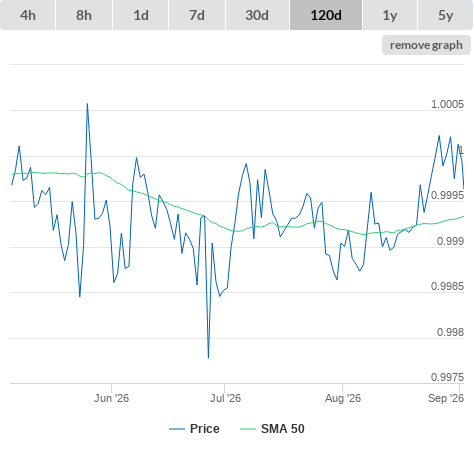The width and height of the screenshot is (474, 455).
Task: Click the green SMA 50 legend marker
Action: 248,429
